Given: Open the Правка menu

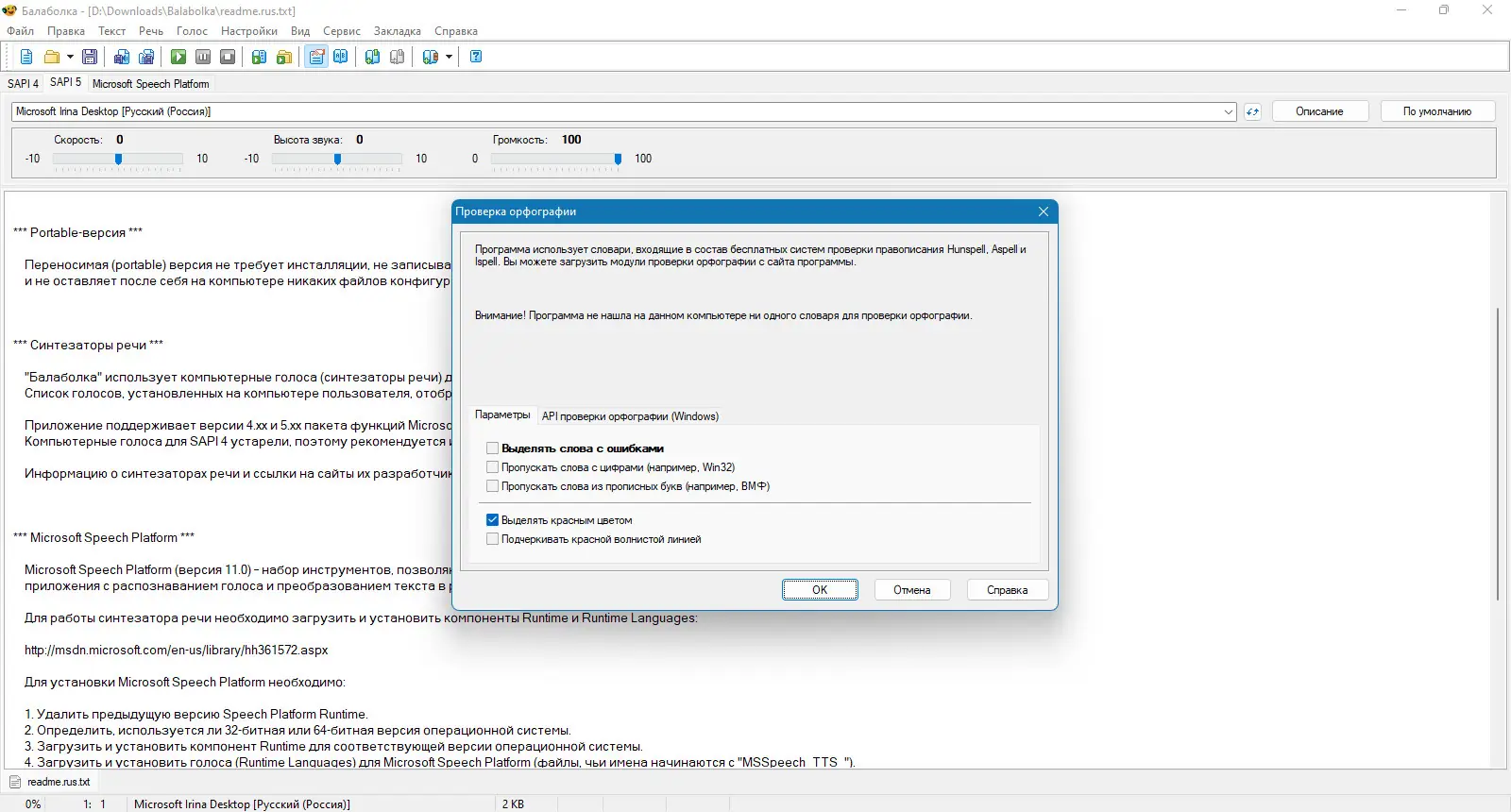Looking at the screenshot, I should (x=66, y=31).
